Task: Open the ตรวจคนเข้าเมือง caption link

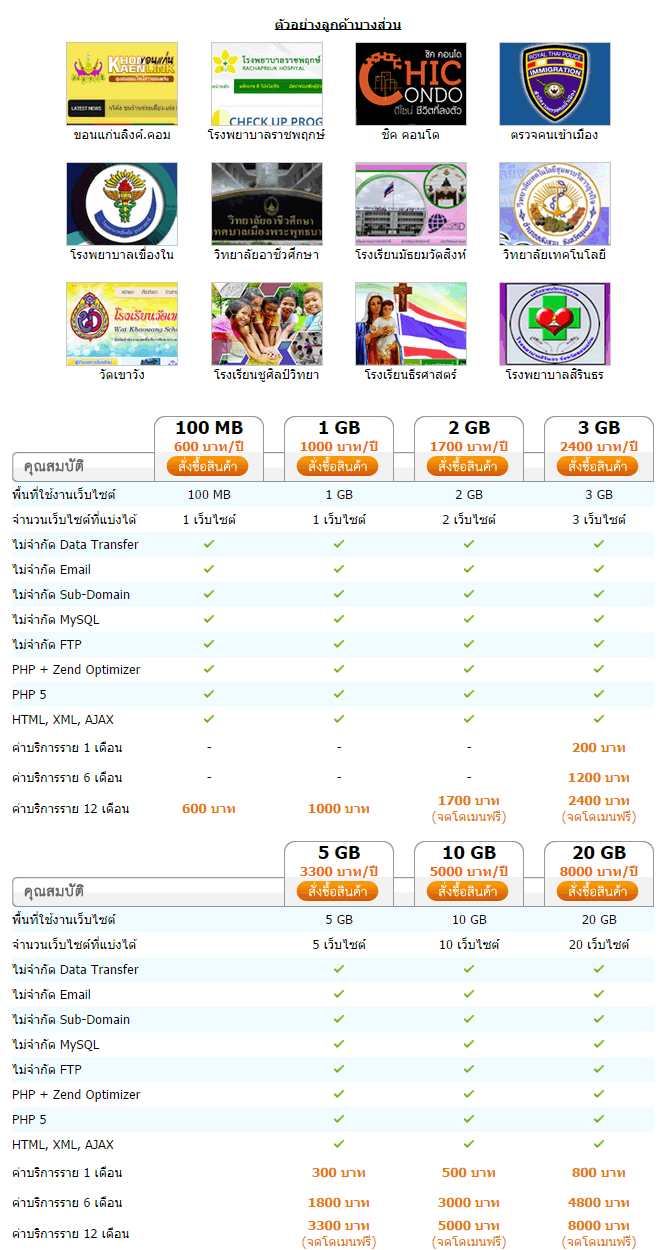Action: coord(555,135)
